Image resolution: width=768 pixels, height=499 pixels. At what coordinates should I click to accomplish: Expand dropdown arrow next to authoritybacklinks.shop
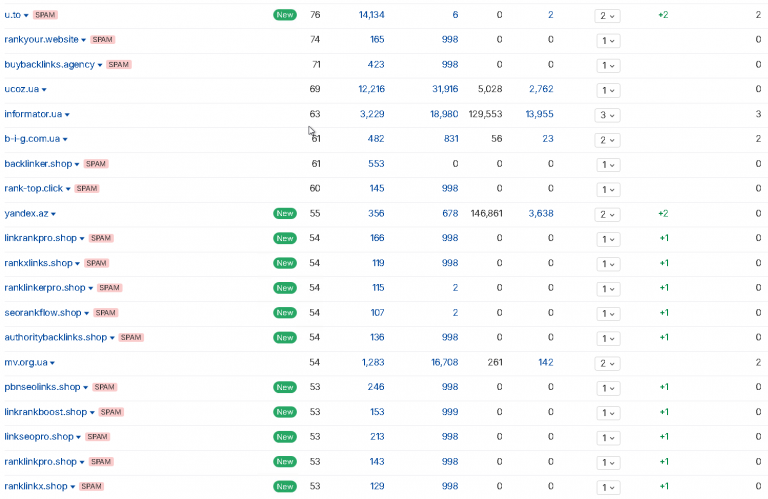tap(112, 338)
